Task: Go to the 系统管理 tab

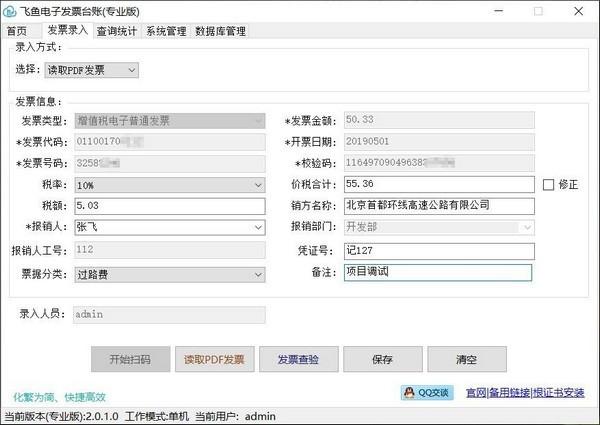Action: coord(166,31)
